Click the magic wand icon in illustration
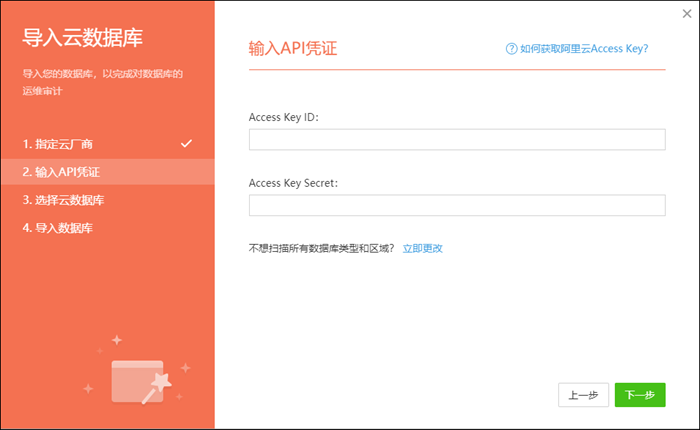This screenshot has width=700, height=430. click(x=156, y=385)
